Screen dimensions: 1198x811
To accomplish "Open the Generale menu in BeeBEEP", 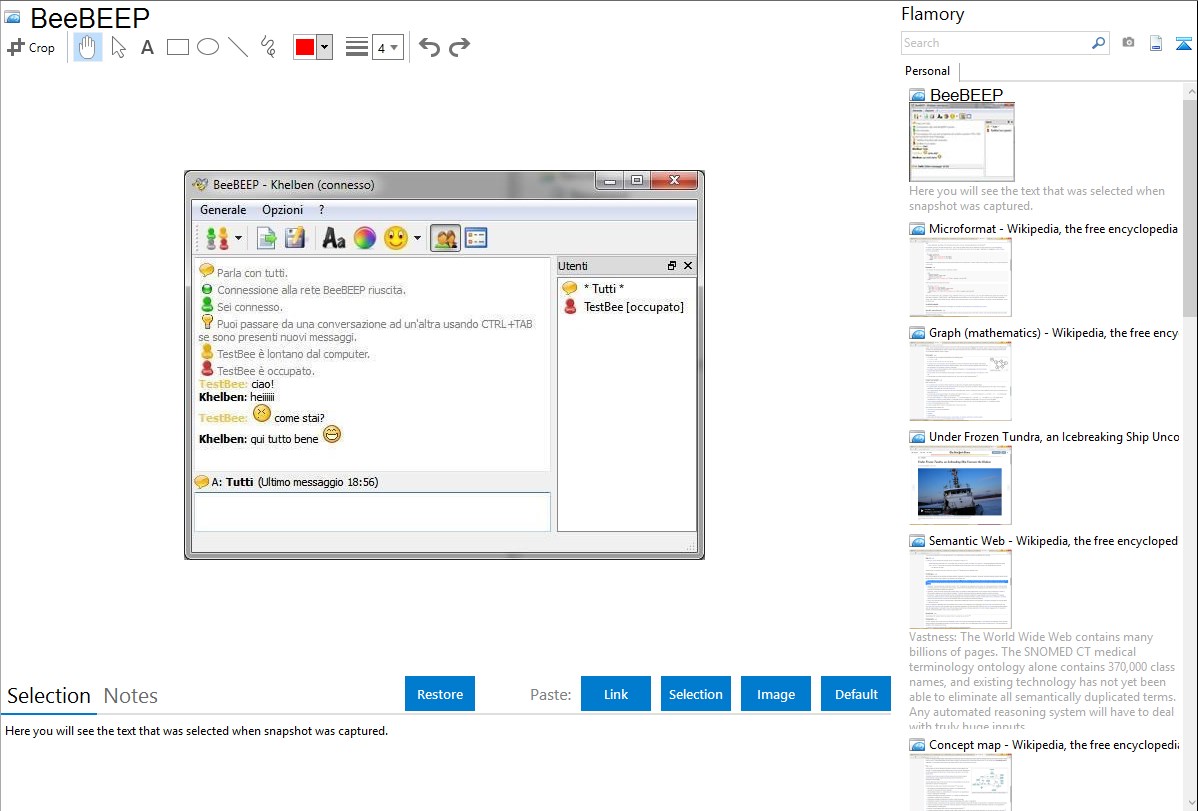I will 223,209.
